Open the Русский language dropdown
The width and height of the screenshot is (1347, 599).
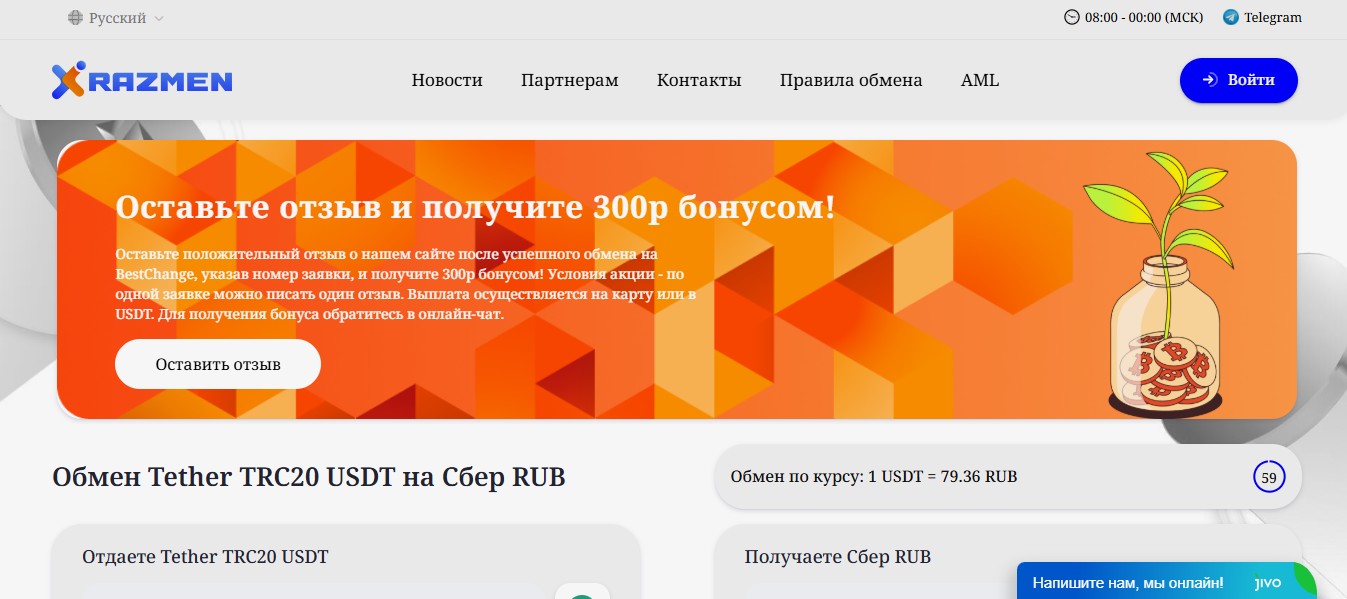coord(116,18)
